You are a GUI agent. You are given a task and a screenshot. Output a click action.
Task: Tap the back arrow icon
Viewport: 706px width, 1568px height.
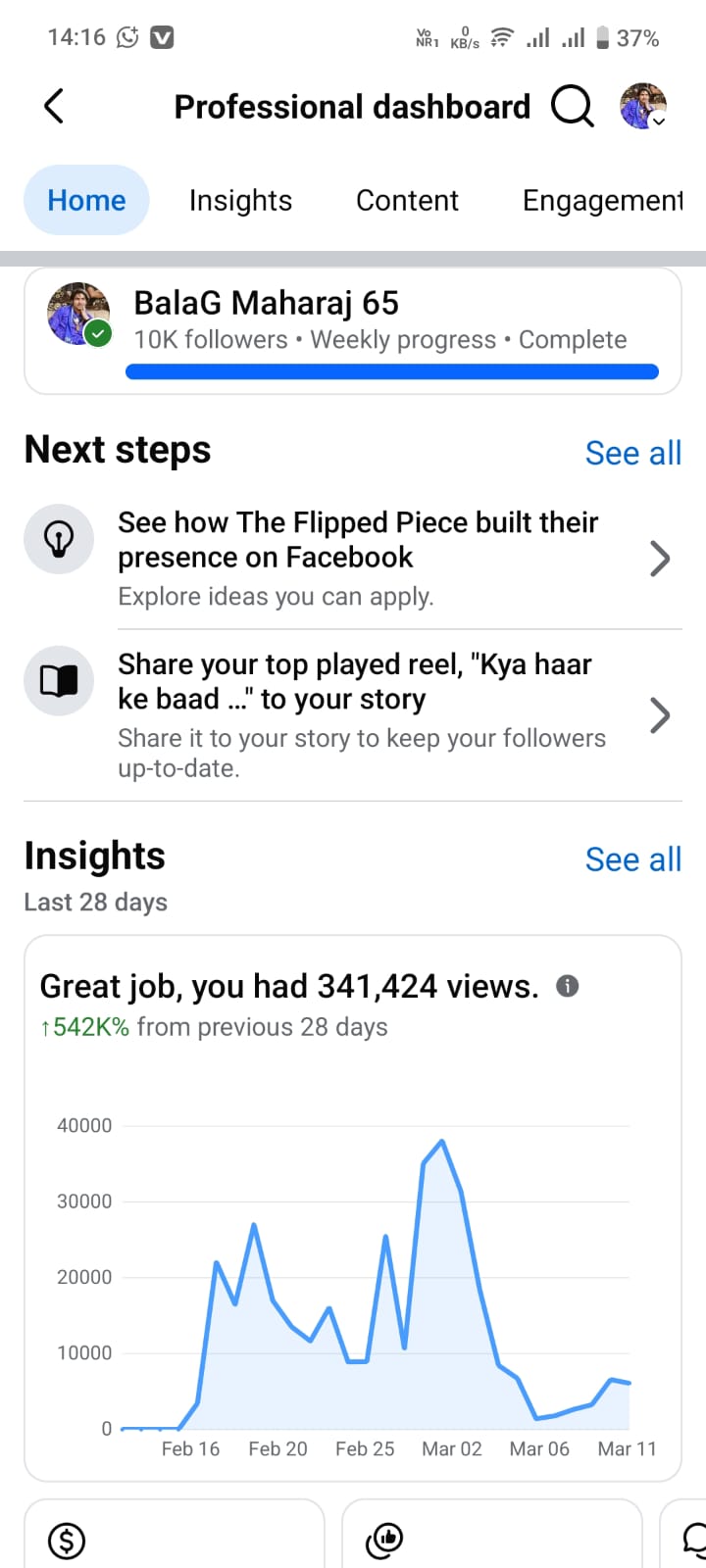tap(54, 106)
